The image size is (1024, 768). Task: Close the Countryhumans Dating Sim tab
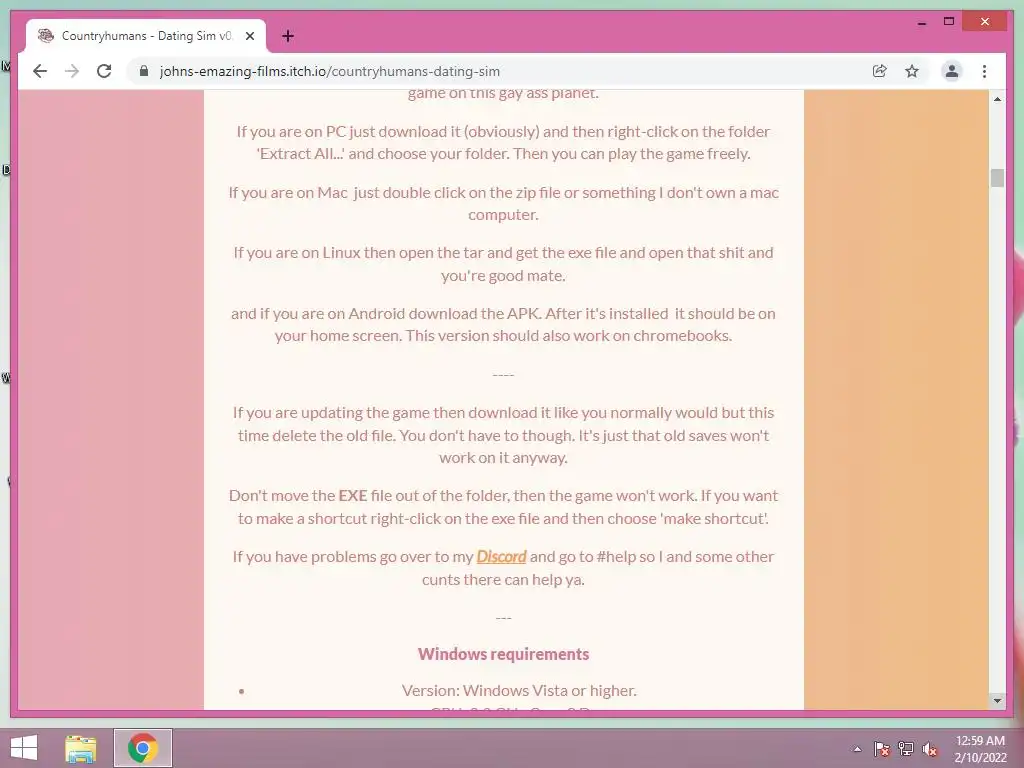click(x=249, y=37)
